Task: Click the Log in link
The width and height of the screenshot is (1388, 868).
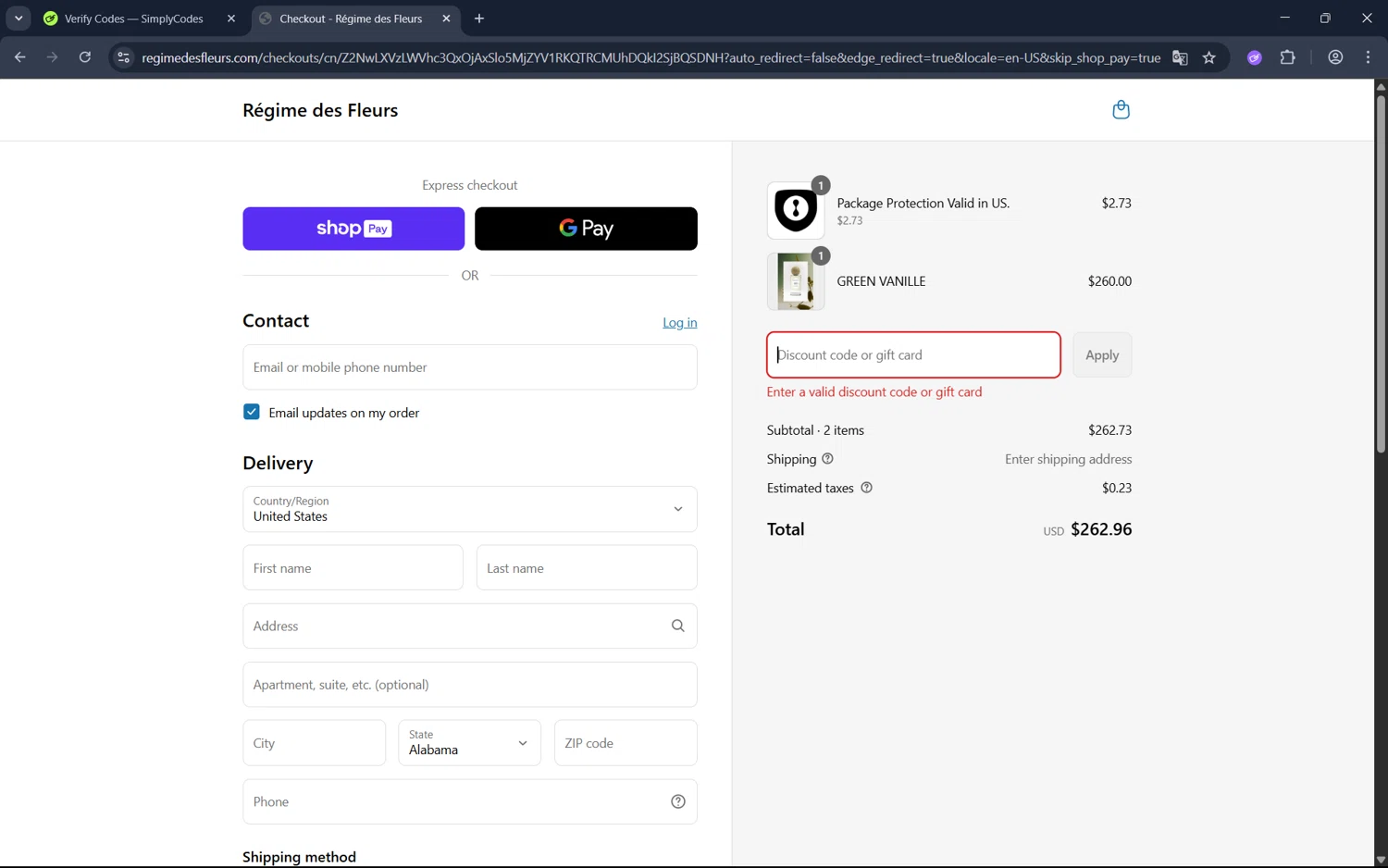Action: (679, 322)
